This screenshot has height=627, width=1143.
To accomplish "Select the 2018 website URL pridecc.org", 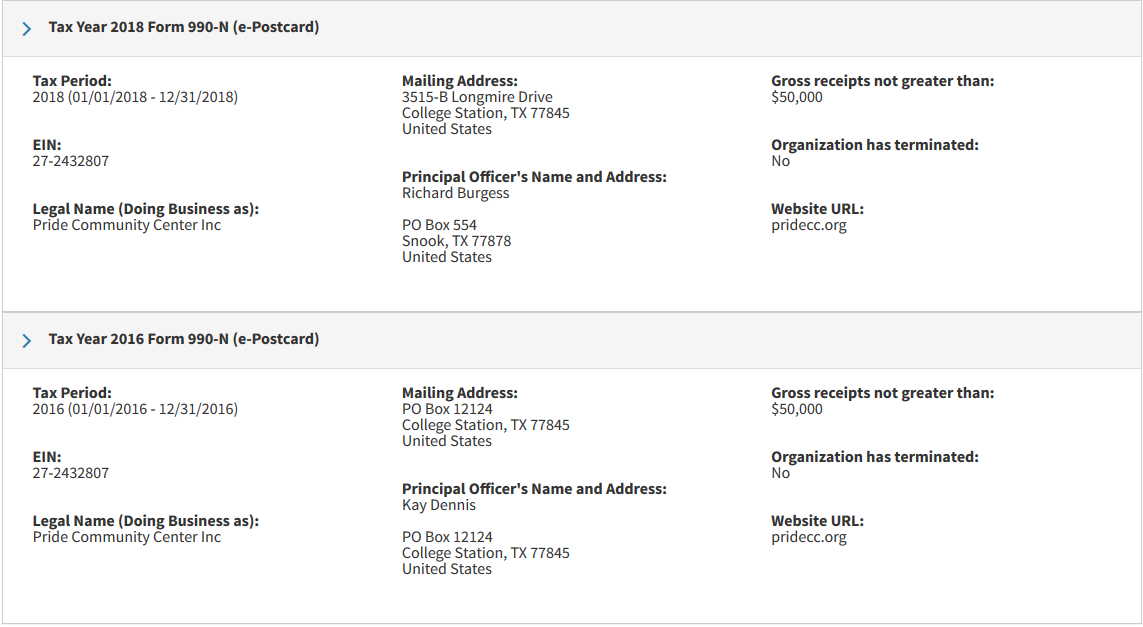I will (809, 225).
